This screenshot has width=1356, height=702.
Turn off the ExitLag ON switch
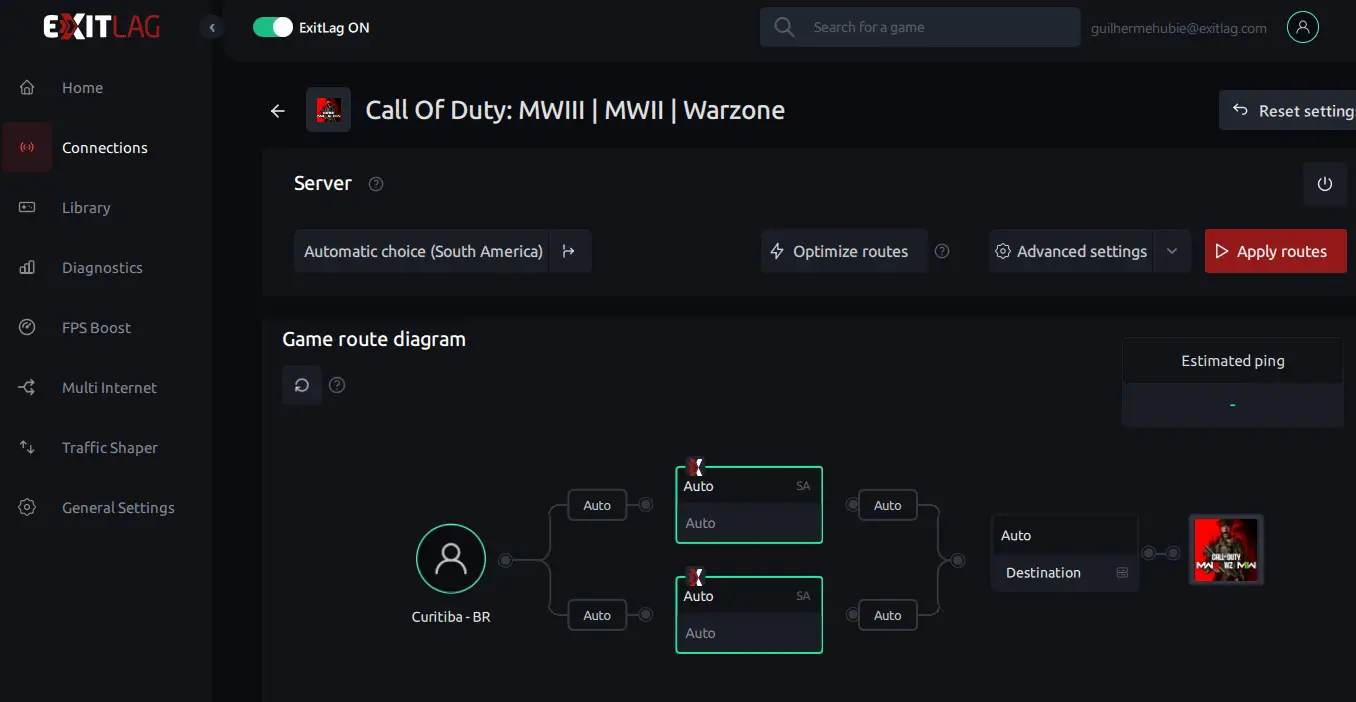click(272, 27)
